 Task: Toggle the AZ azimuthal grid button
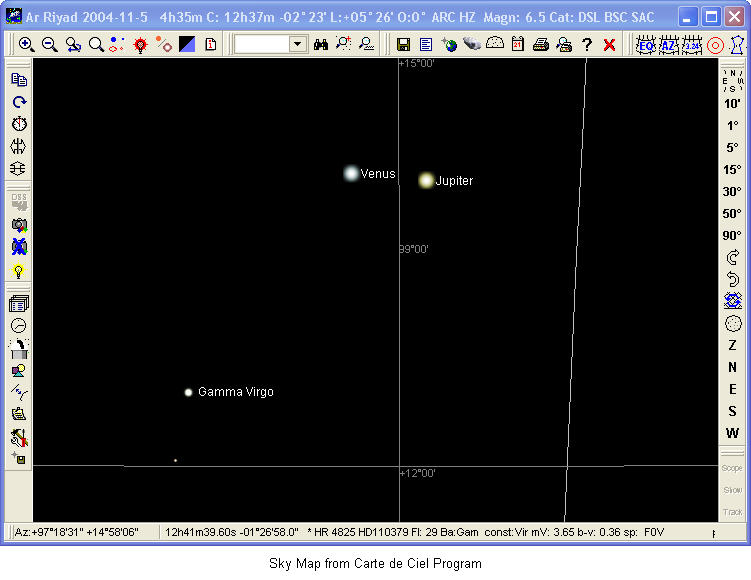click(669, 45)
